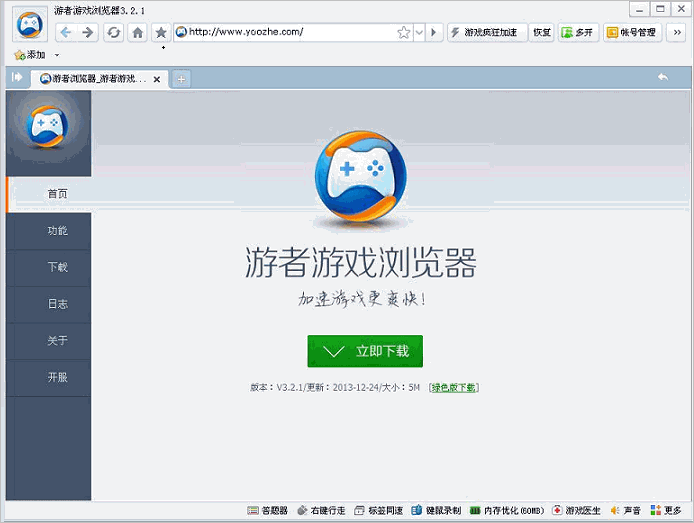
Task: Click the 添加 add favorite star
Action: point(30,55)
